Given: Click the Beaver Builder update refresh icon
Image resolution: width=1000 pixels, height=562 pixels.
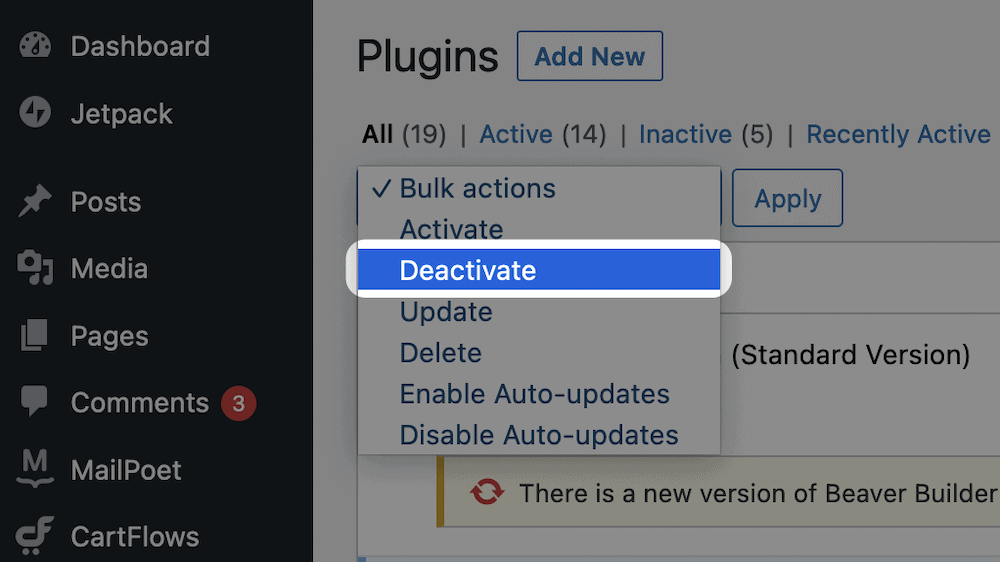Looking at the screenshot, I should click(x=487, y=492).
